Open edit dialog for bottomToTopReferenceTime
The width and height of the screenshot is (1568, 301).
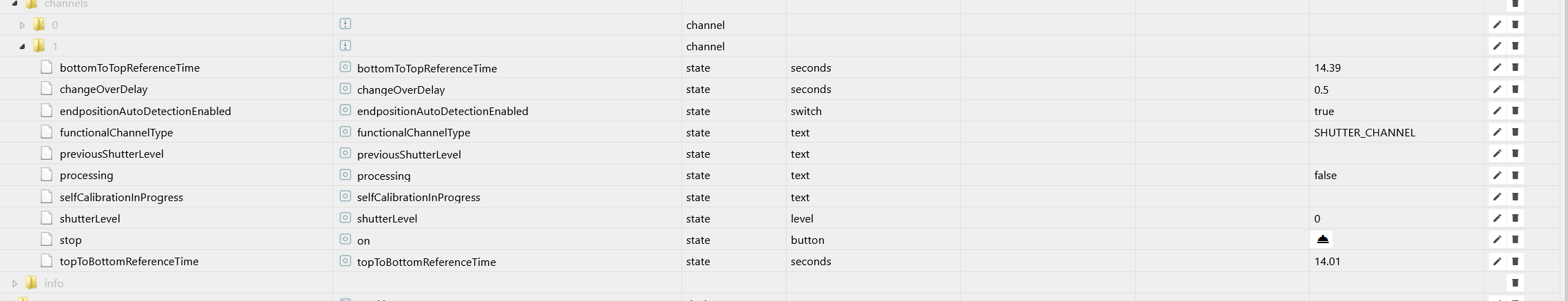1496,68
